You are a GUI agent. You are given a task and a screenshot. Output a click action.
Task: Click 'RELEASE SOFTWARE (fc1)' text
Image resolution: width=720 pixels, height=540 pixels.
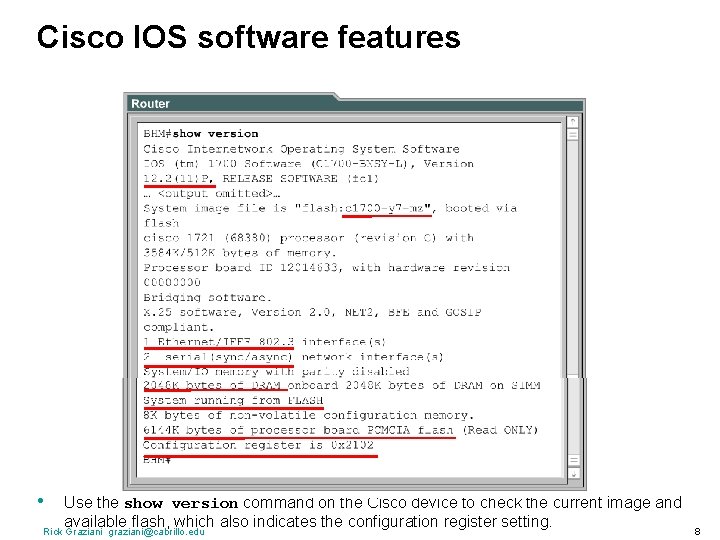300,178
